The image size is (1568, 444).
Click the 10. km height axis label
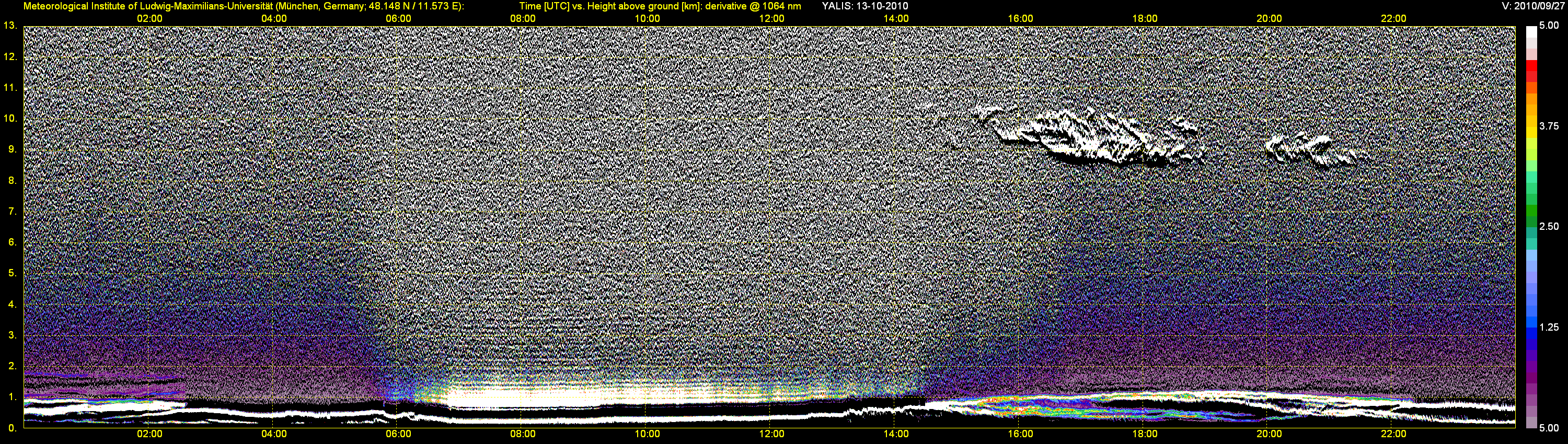pyautogui.click(x=10, y=118)
